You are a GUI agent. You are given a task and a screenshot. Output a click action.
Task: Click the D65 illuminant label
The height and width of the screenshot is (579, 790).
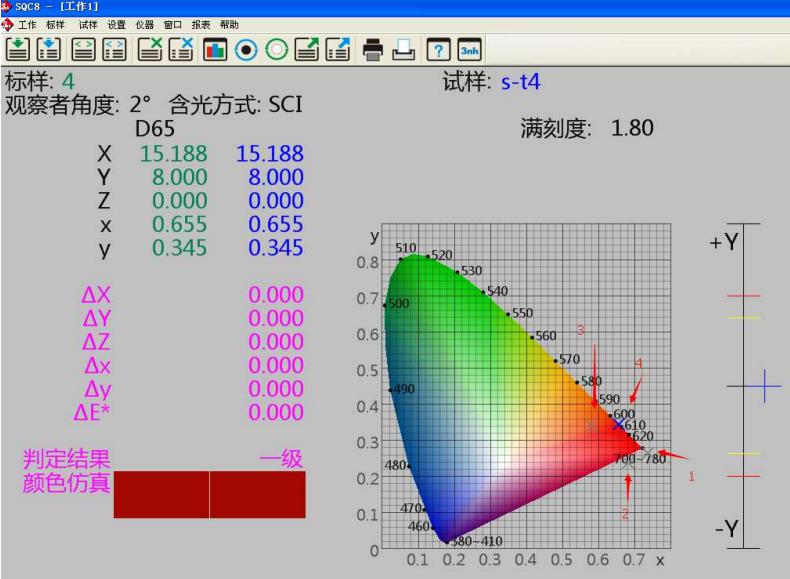point(155,128)
